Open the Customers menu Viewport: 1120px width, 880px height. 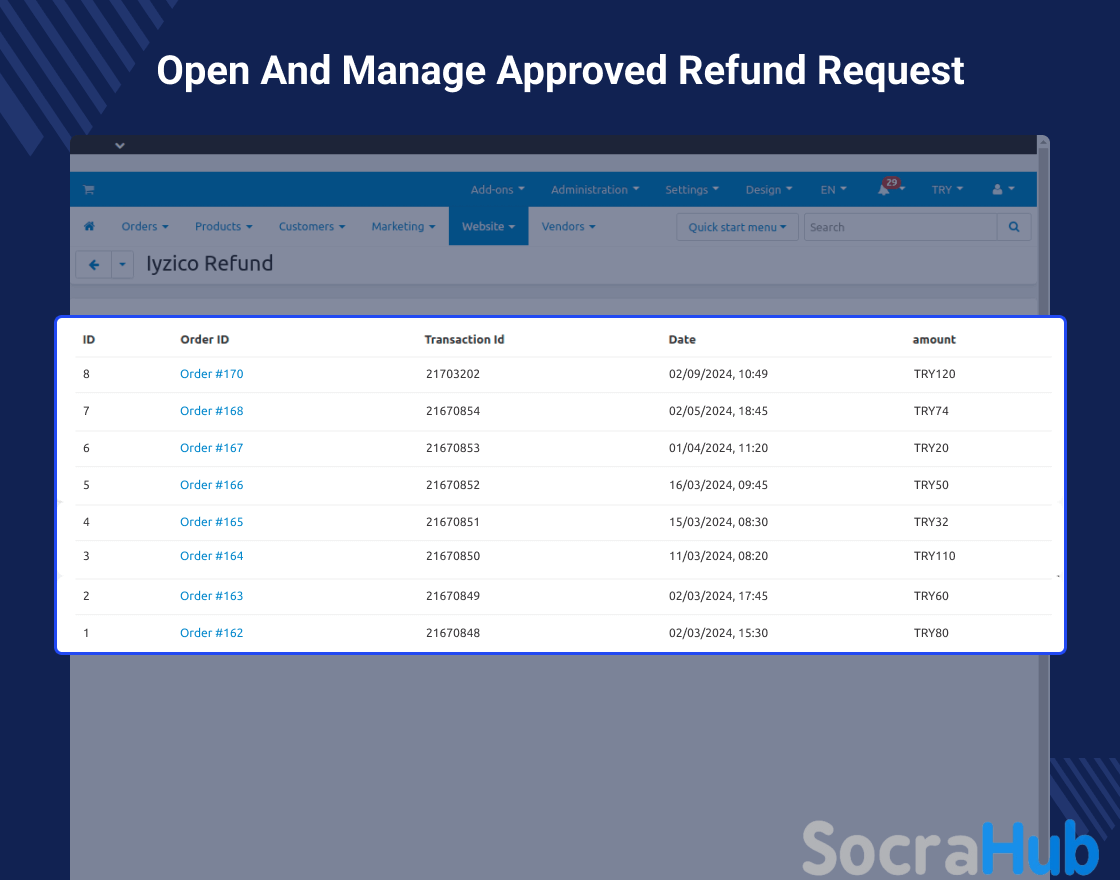point(311,226)
